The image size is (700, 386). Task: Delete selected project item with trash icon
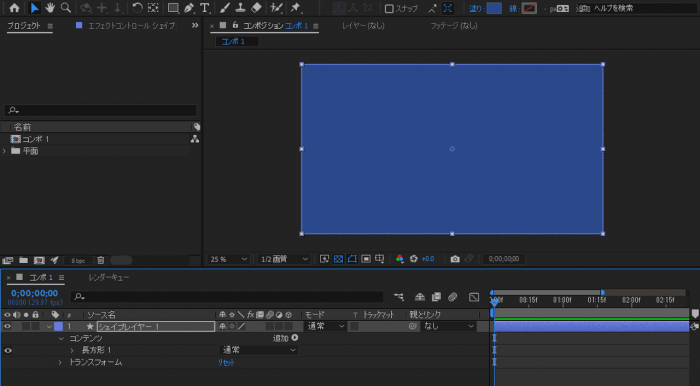101,260
